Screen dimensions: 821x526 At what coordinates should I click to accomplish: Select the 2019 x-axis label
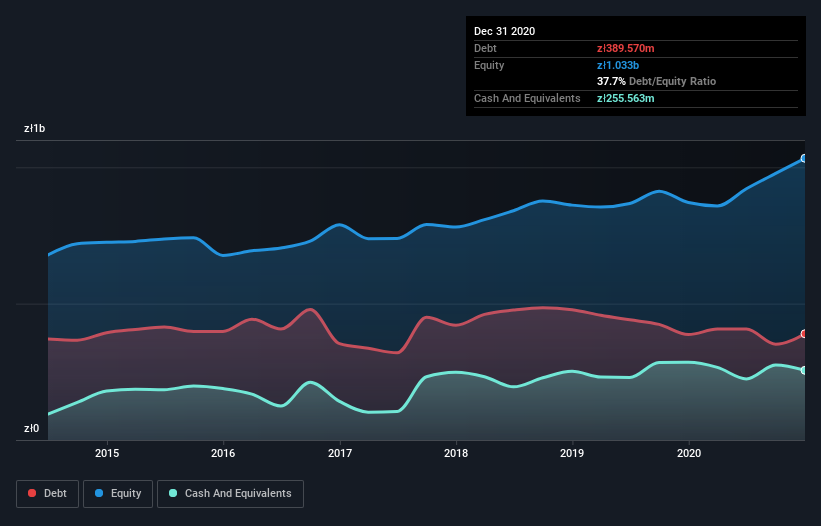tap(572, 453)
